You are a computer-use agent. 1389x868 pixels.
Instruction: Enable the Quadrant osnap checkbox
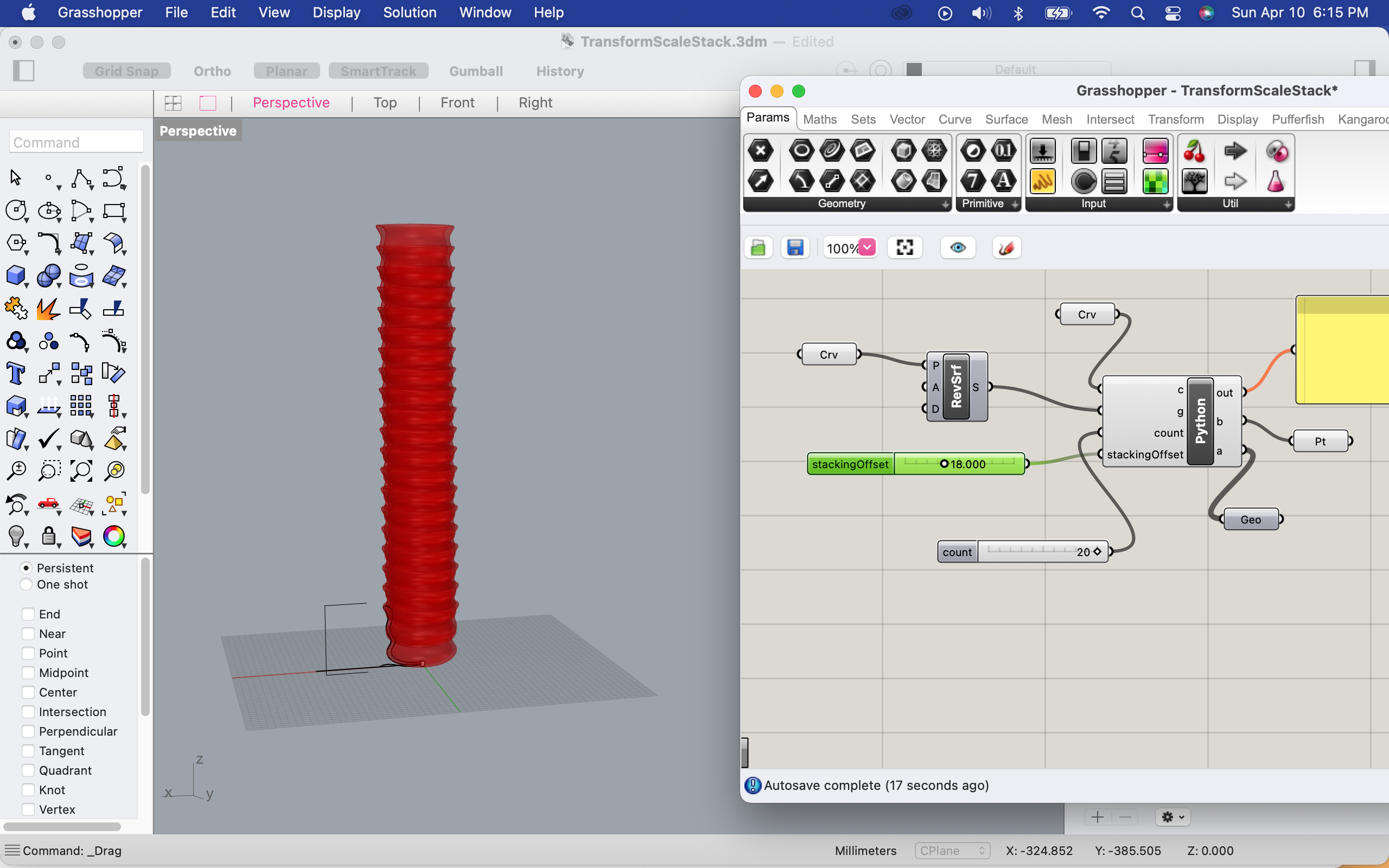(x=28, y=770)
